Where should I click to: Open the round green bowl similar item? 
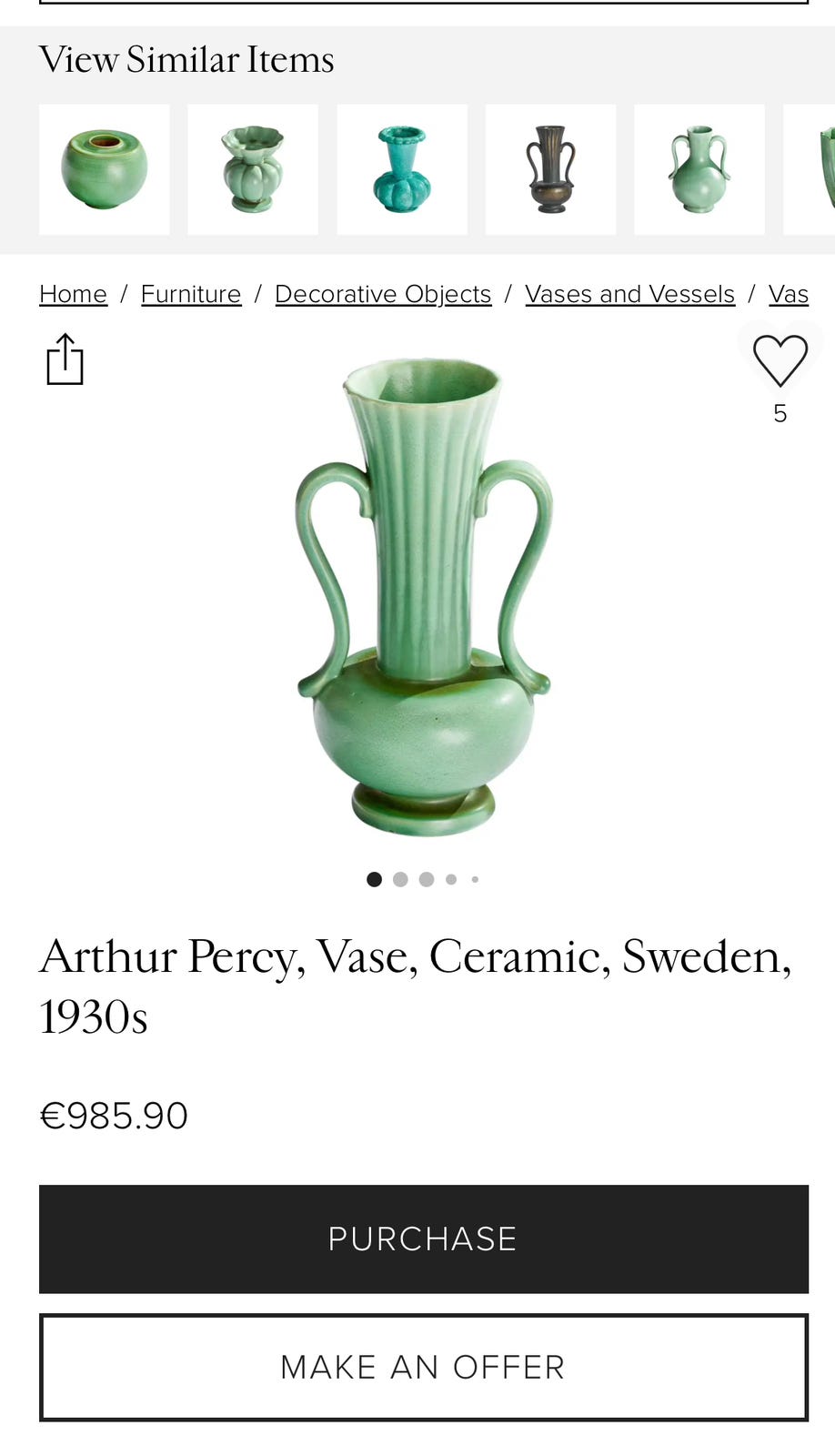105,169
